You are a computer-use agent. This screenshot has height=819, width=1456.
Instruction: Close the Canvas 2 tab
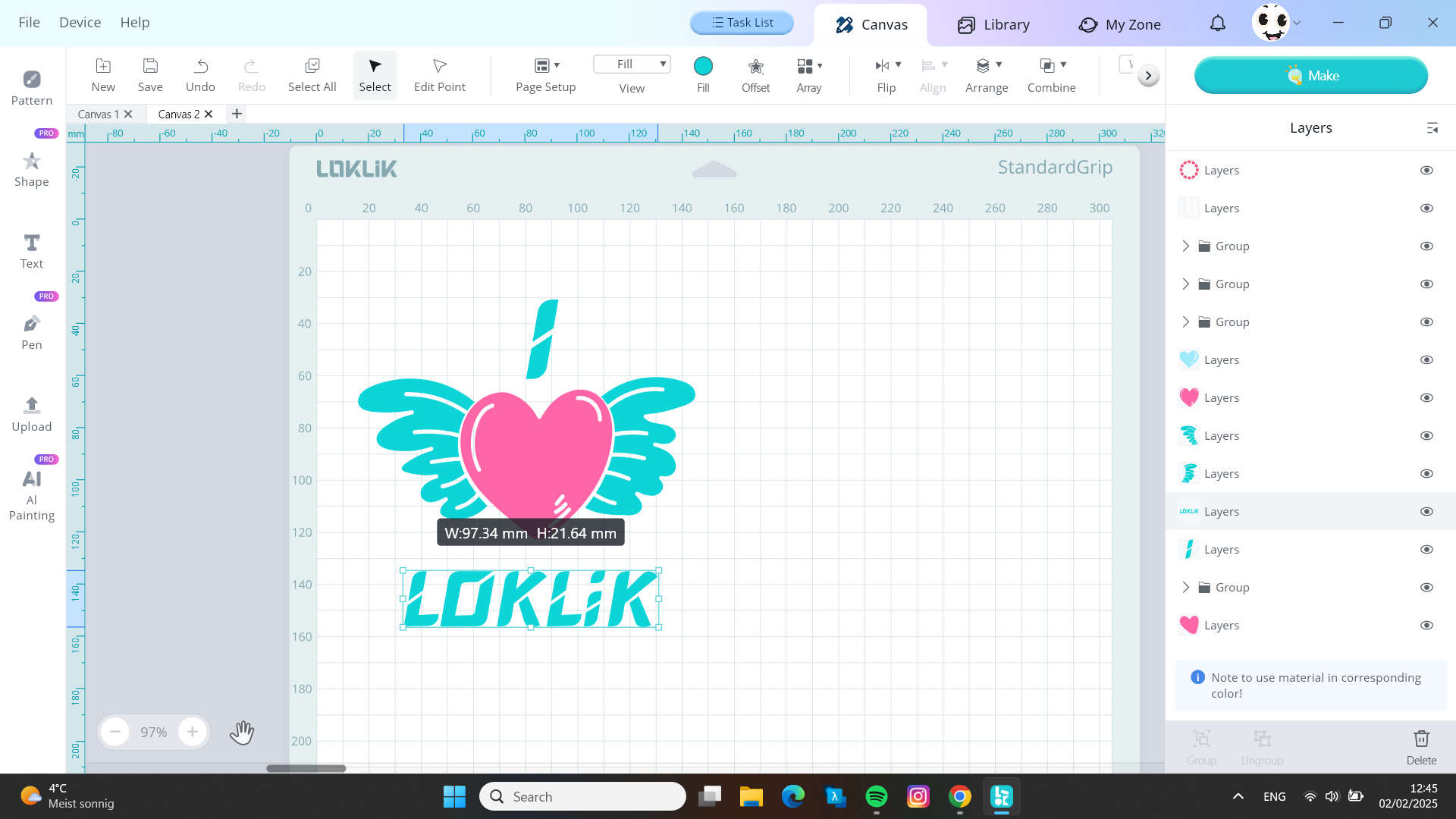pyautogui.click(x=209, y=114)
